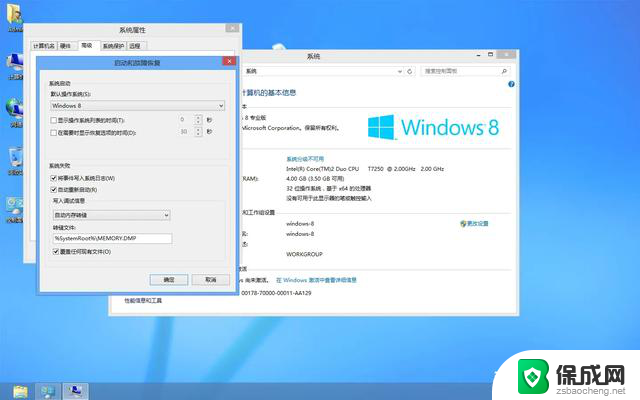Click the stepper for operating system list time
Image resolution: width=640 pixels, height=400 pixels.
coord(198,120)
